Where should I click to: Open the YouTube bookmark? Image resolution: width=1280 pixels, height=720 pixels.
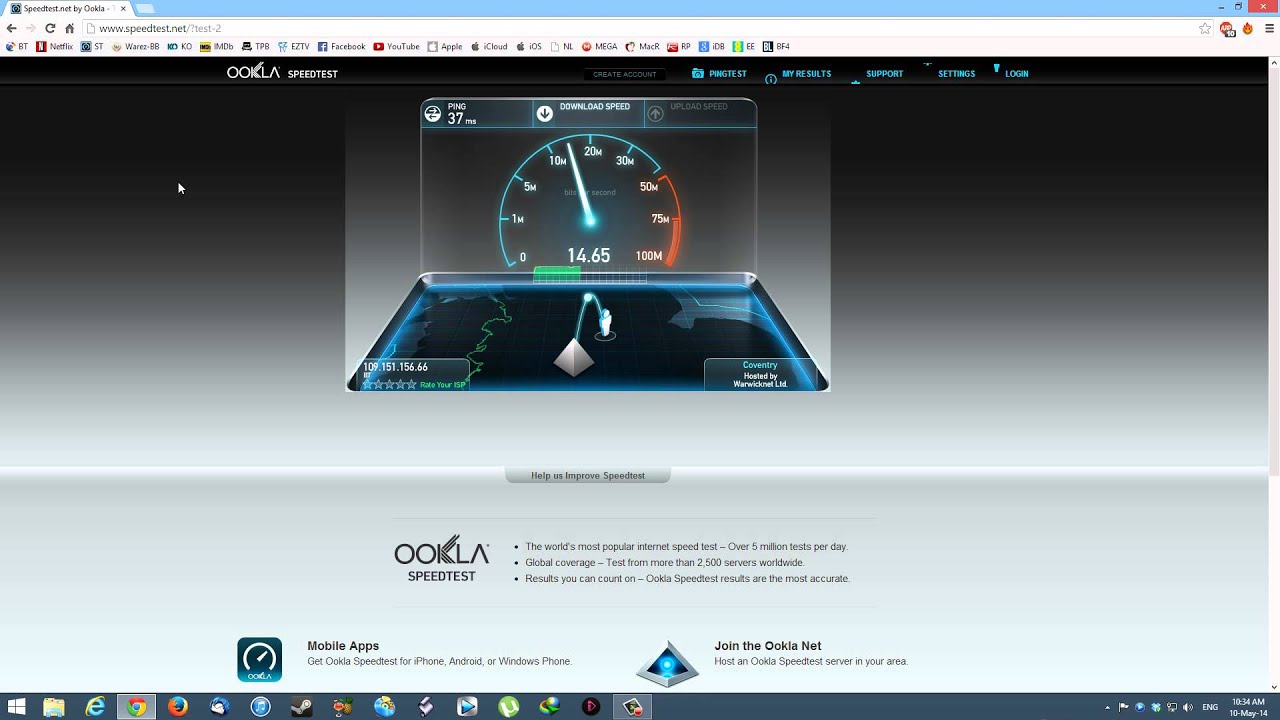tap(397, 46)
